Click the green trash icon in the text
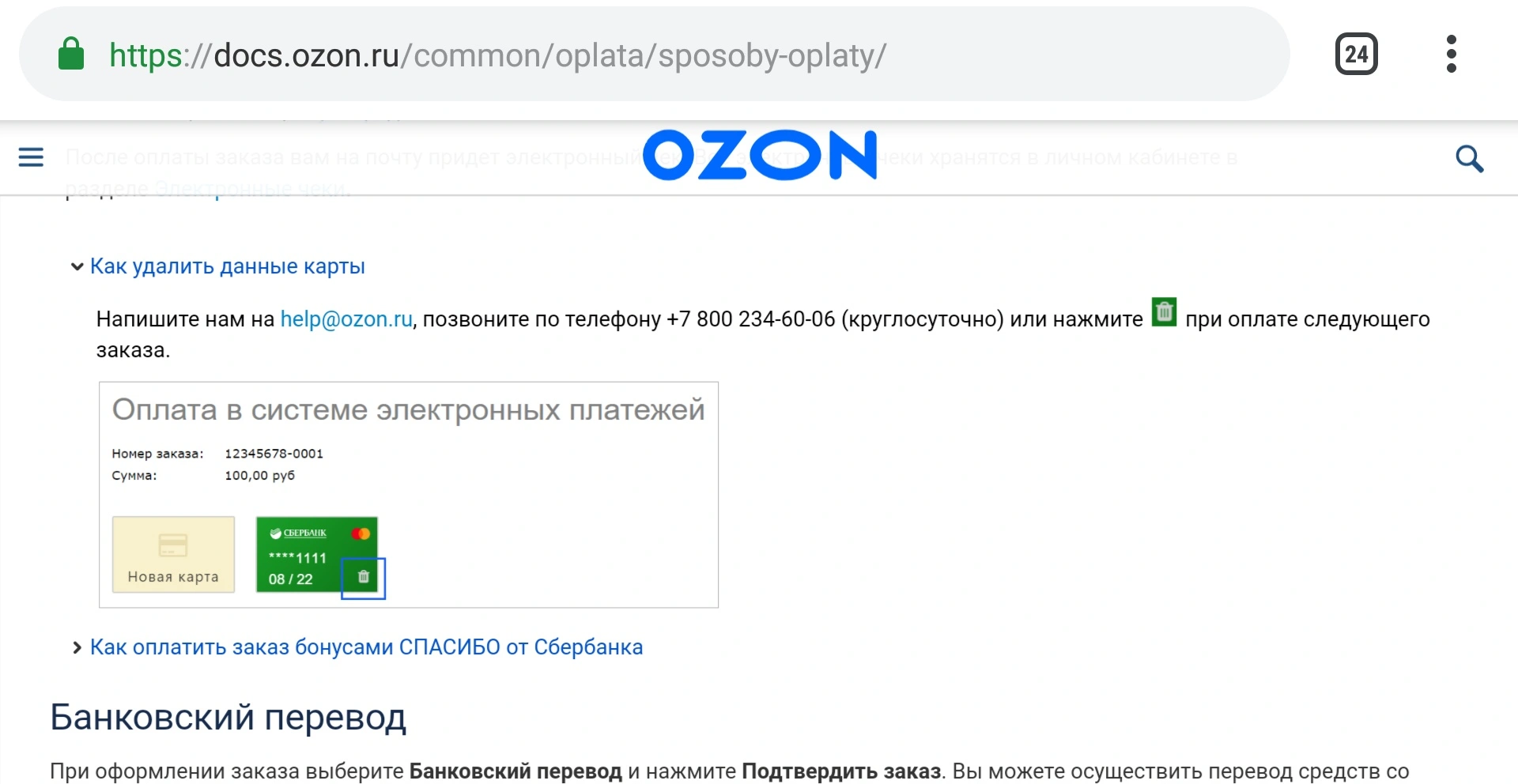The height and width of the screenshot is (784, 1518). click(1164, 312)
